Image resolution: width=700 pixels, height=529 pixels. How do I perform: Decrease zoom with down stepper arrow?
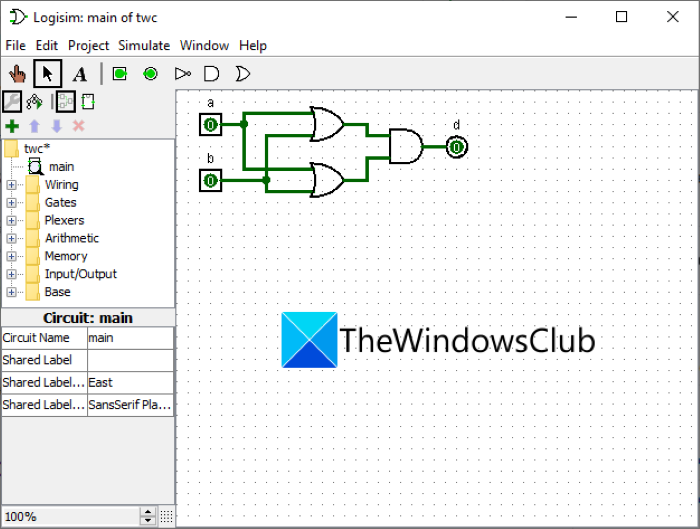click(x=148, y=521)
